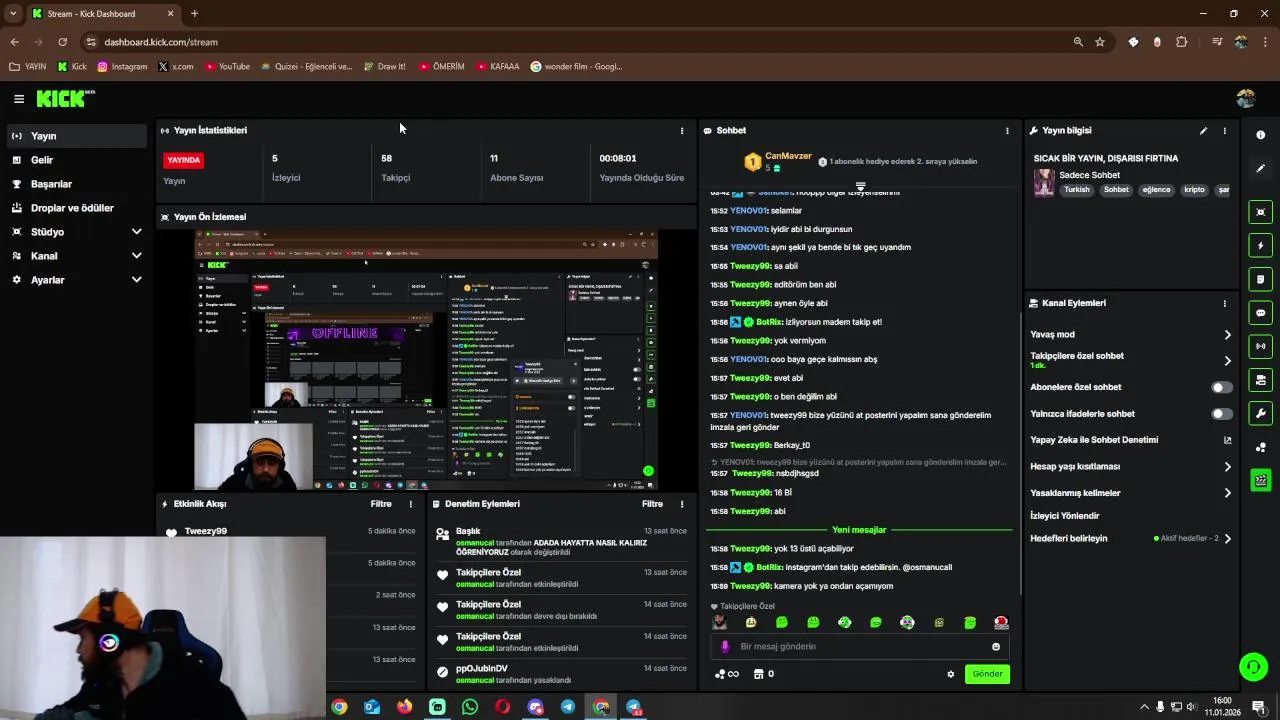Open Hesap yaşı kısıtlaması arrow

(x=1227, y=467)
